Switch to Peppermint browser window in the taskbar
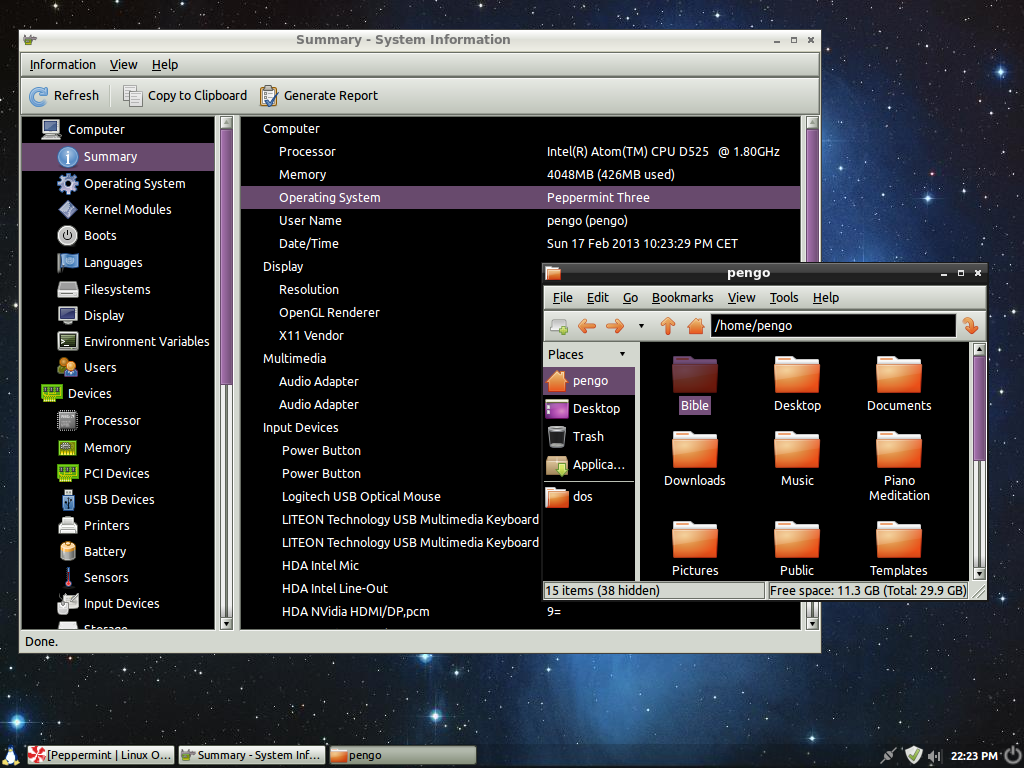The height and width of the screenshot is (768, 1024). click(101, 755)
